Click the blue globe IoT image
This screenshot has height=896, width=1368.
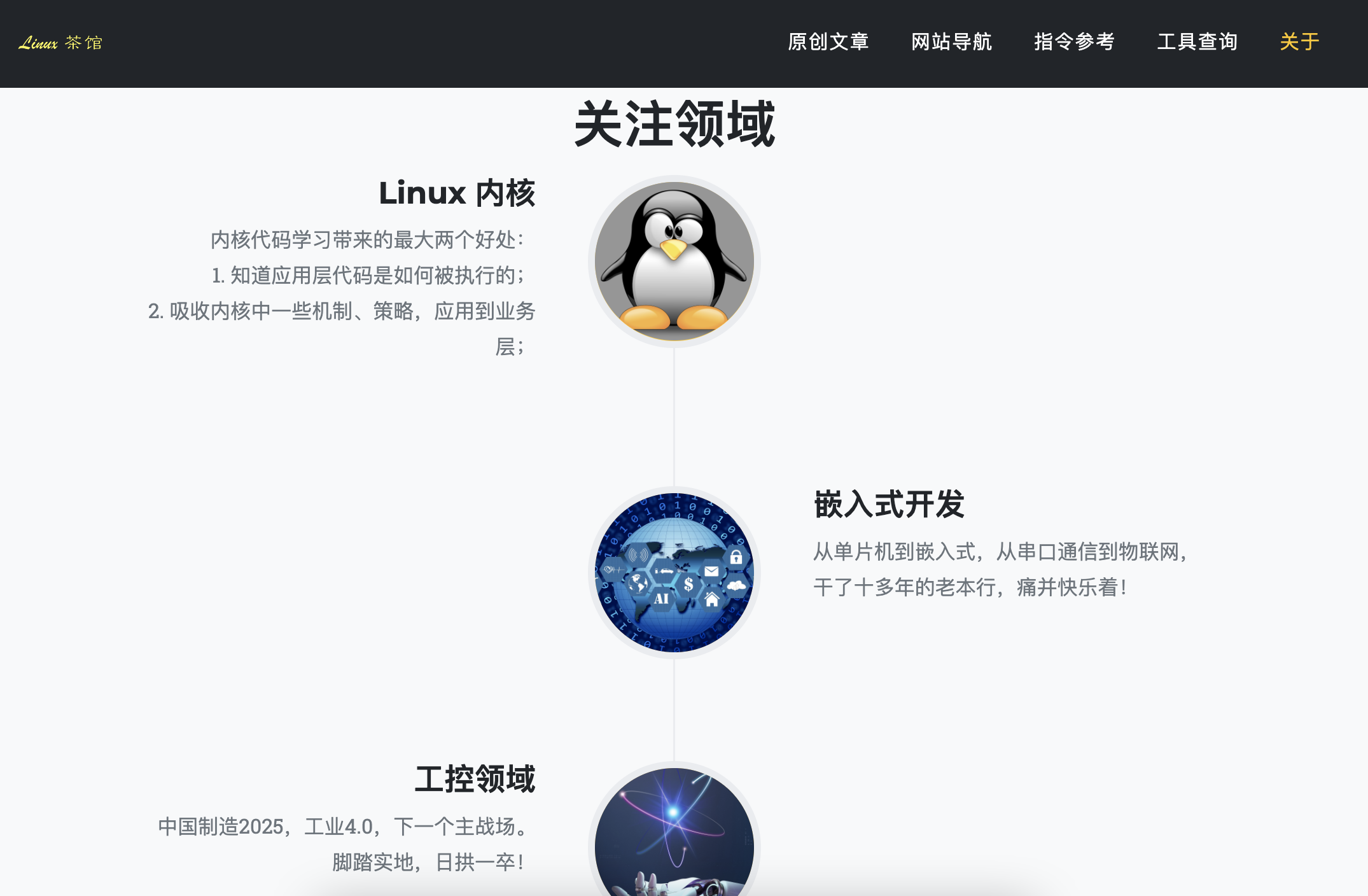674,572
